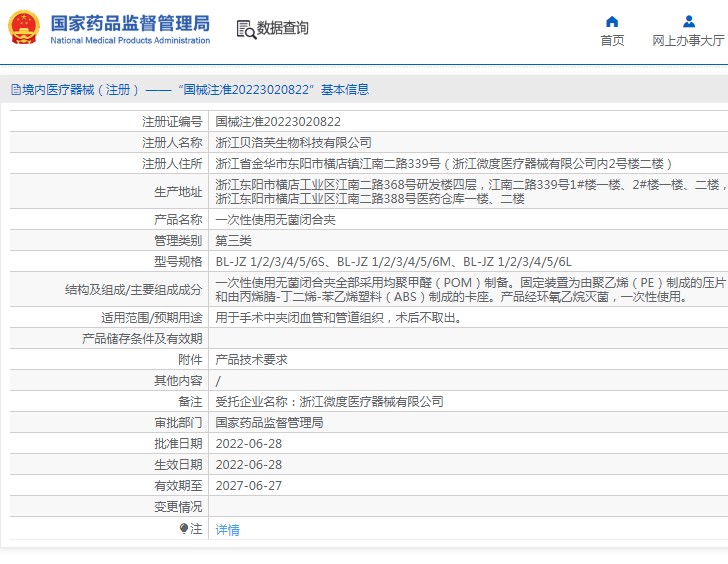728x564 pixels.
Task: Select registrant name 浙江贝洛芙生物科技有限公司
Action: point(293,143)
